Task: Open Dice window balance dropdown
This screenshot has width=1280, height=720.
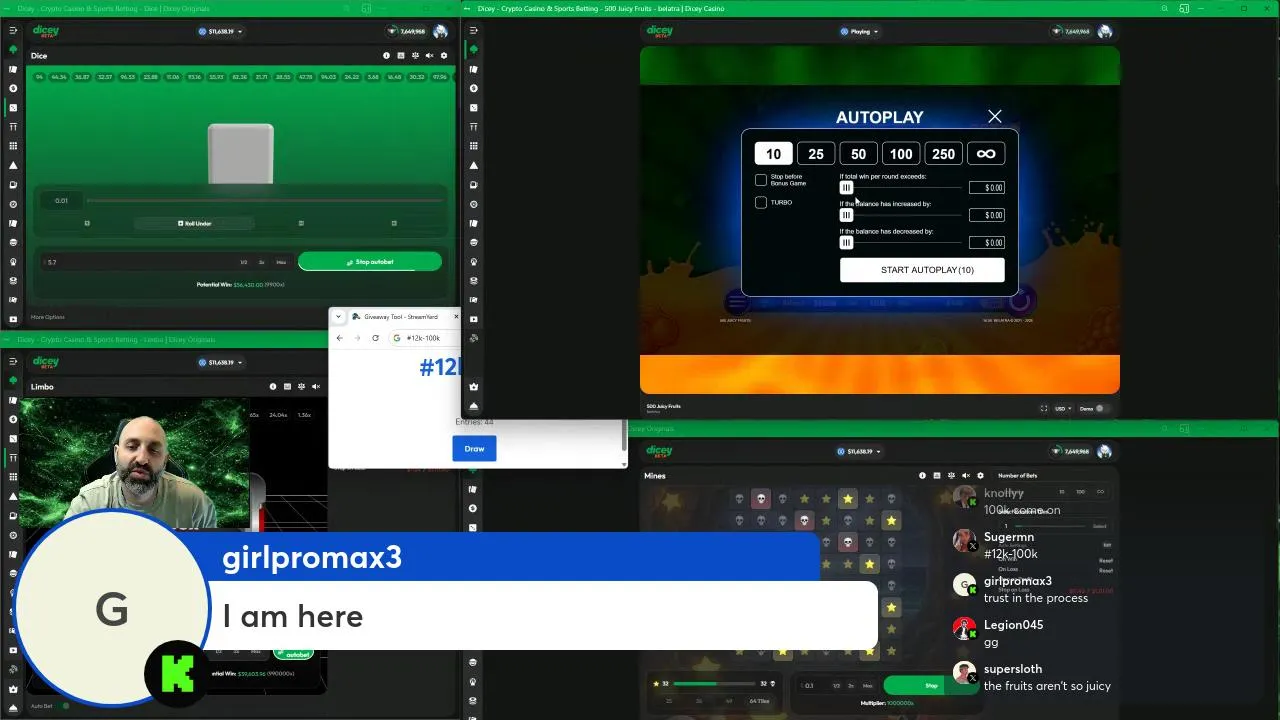Action: [x=220, y=32]
